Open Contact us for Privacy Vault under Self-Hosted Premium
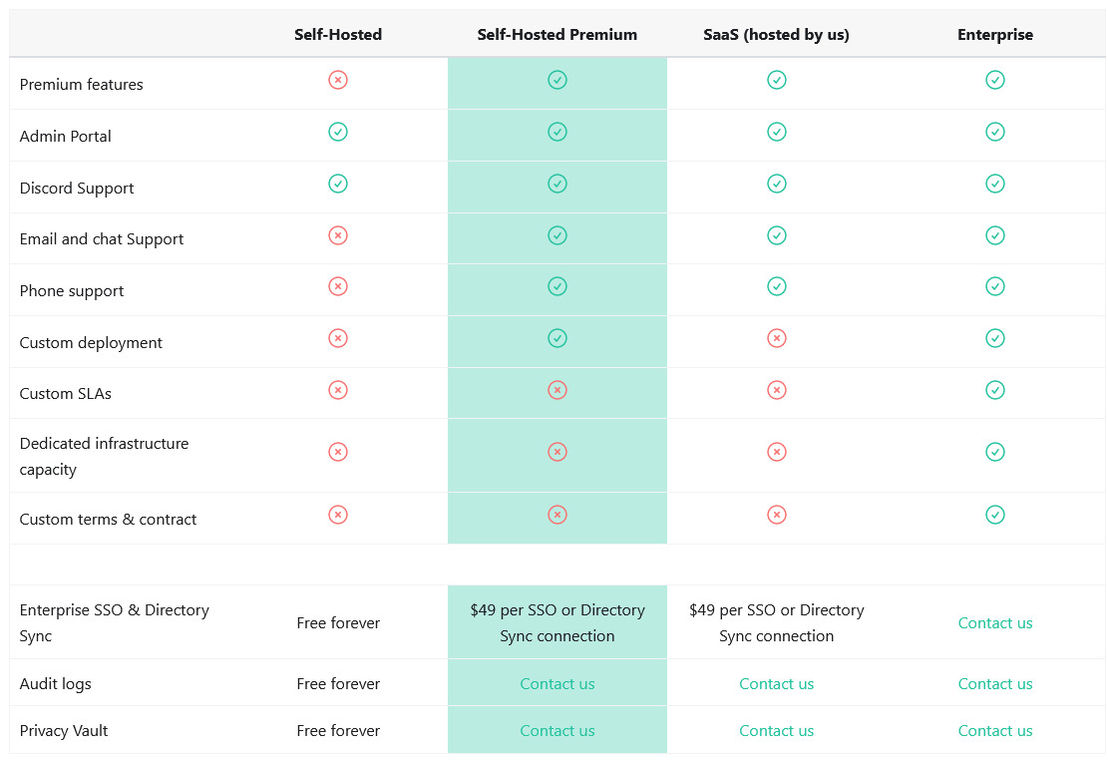This screenshot has width=1108, height=765. click(557, 730)
